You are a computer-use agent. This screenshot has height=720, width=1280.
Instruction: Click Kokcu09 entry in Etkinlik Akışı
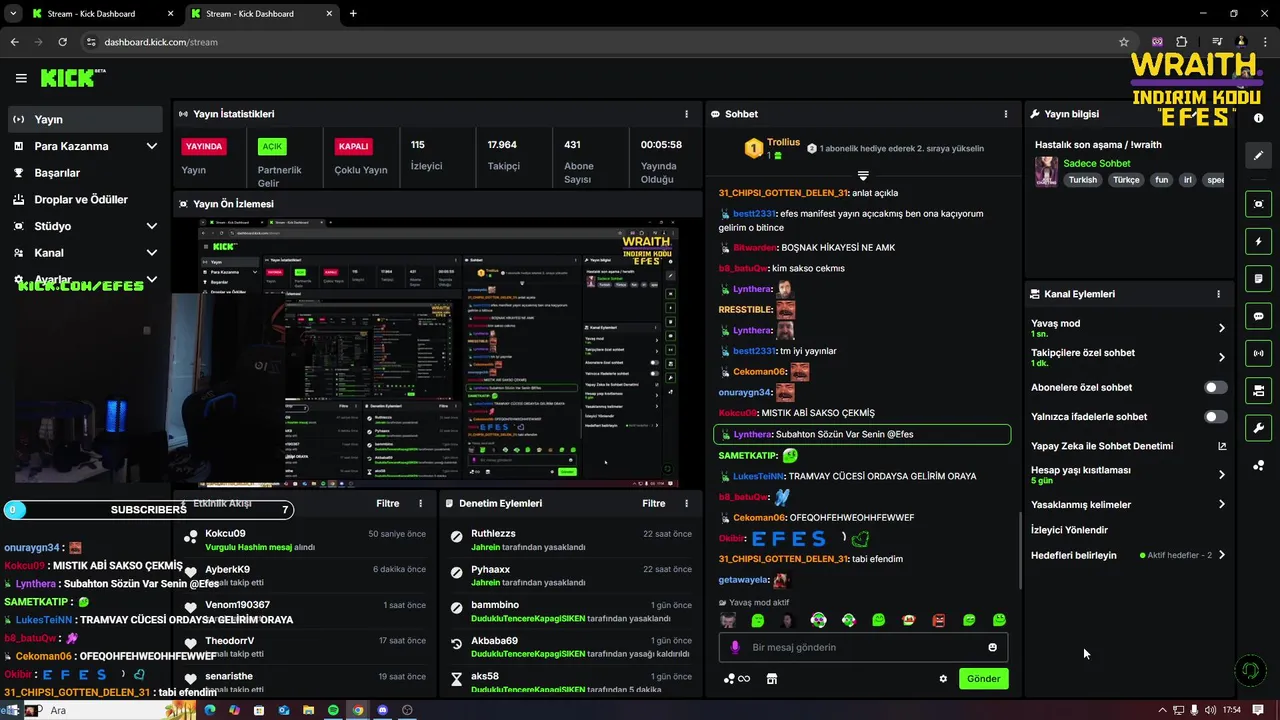[305, 540]
